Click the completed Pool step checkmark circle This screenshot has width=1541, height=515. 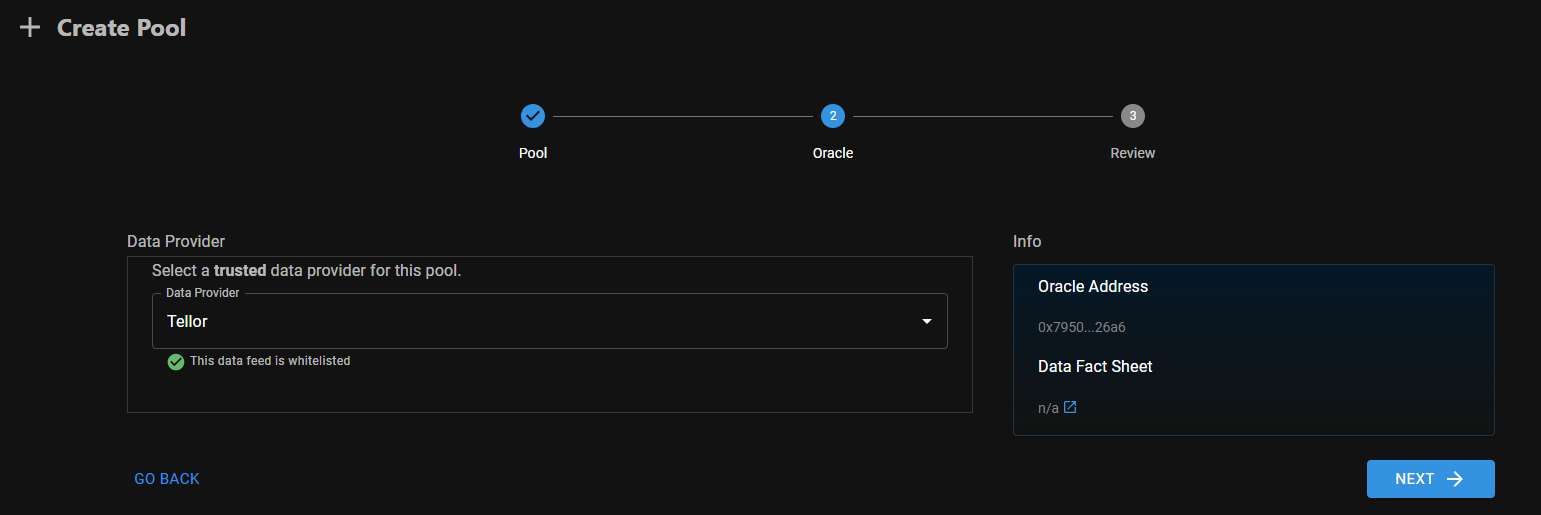[533, 116]
